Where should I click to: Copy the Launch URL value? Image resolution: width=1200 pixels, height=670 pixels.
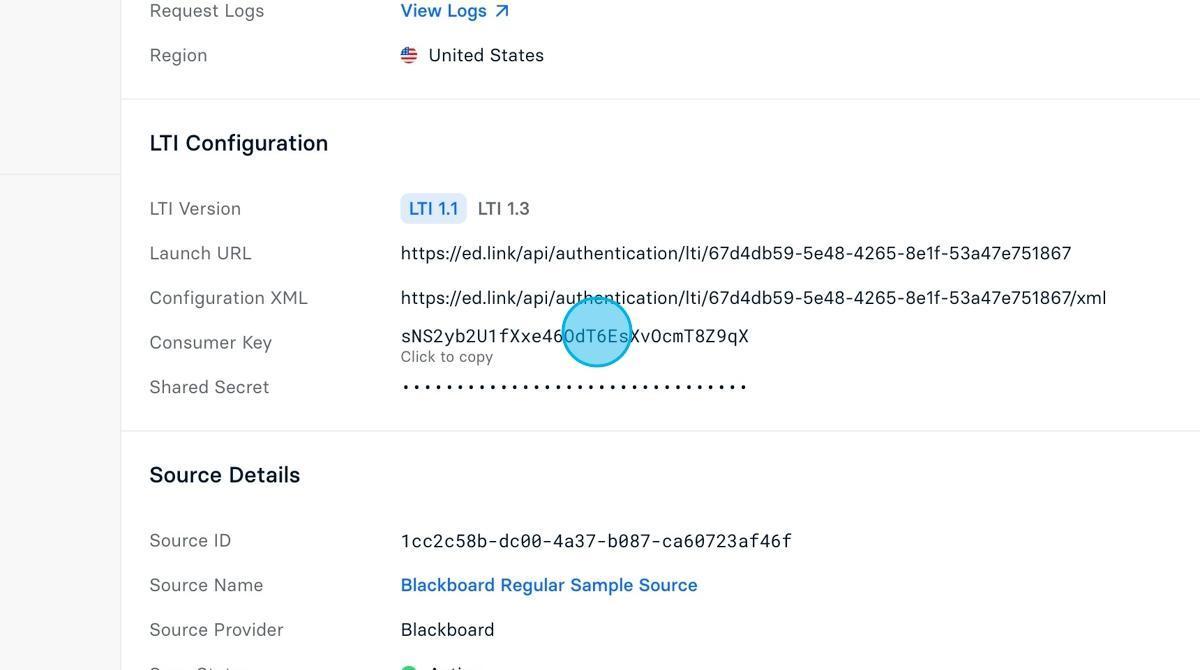(736, 253)
